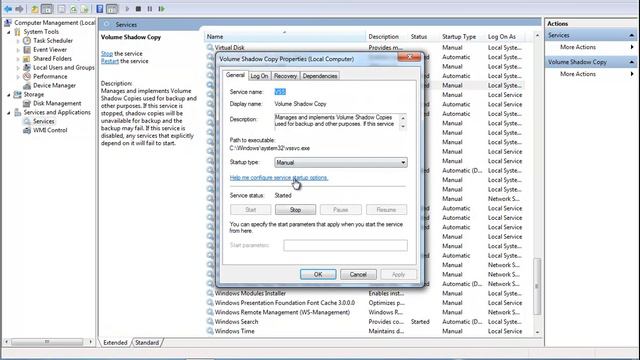
Task: Switch to the Log On tab
Action: (259, 76)
